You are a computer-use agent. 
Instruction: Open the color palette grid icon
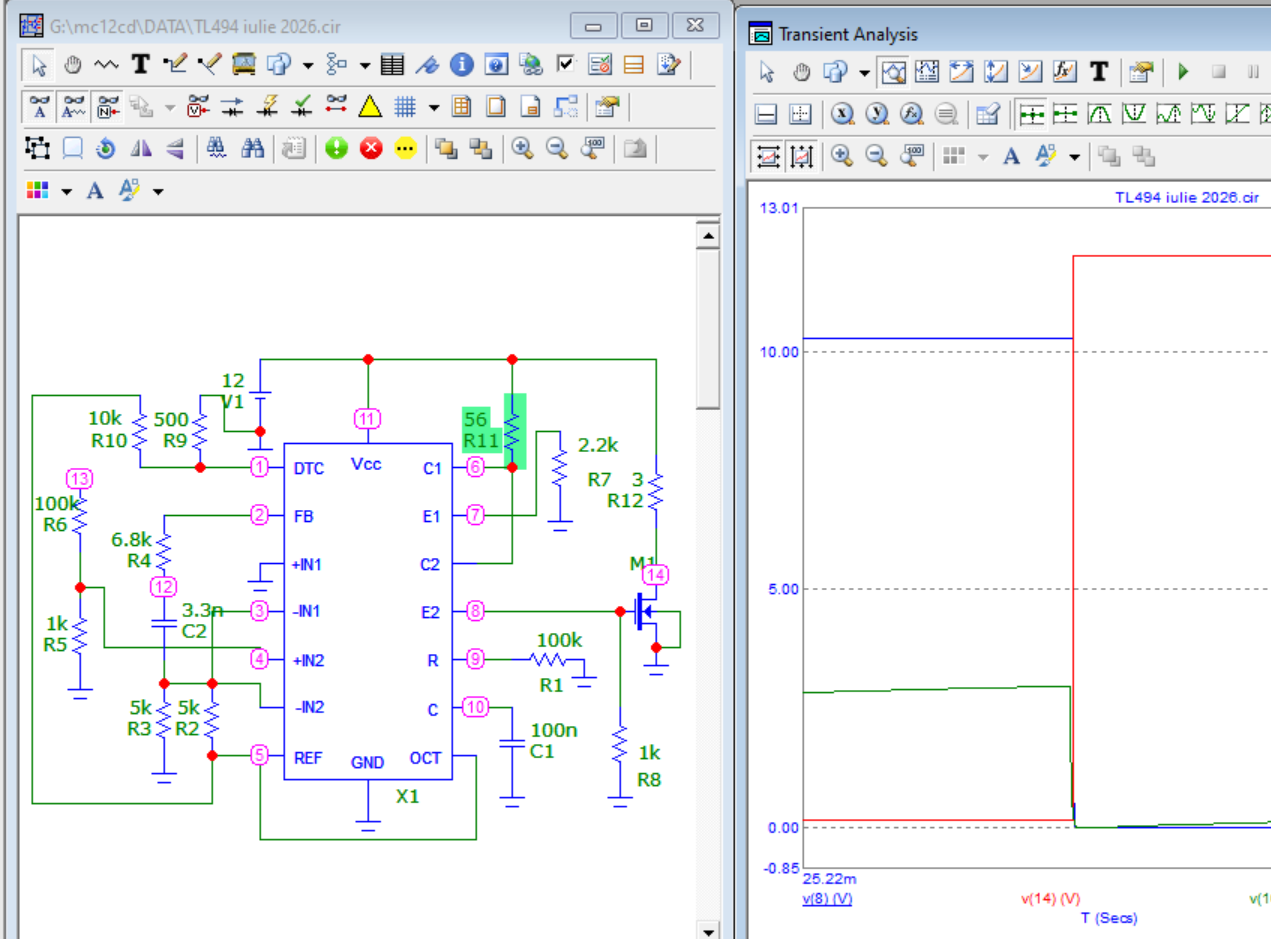(x=38, y=190)
